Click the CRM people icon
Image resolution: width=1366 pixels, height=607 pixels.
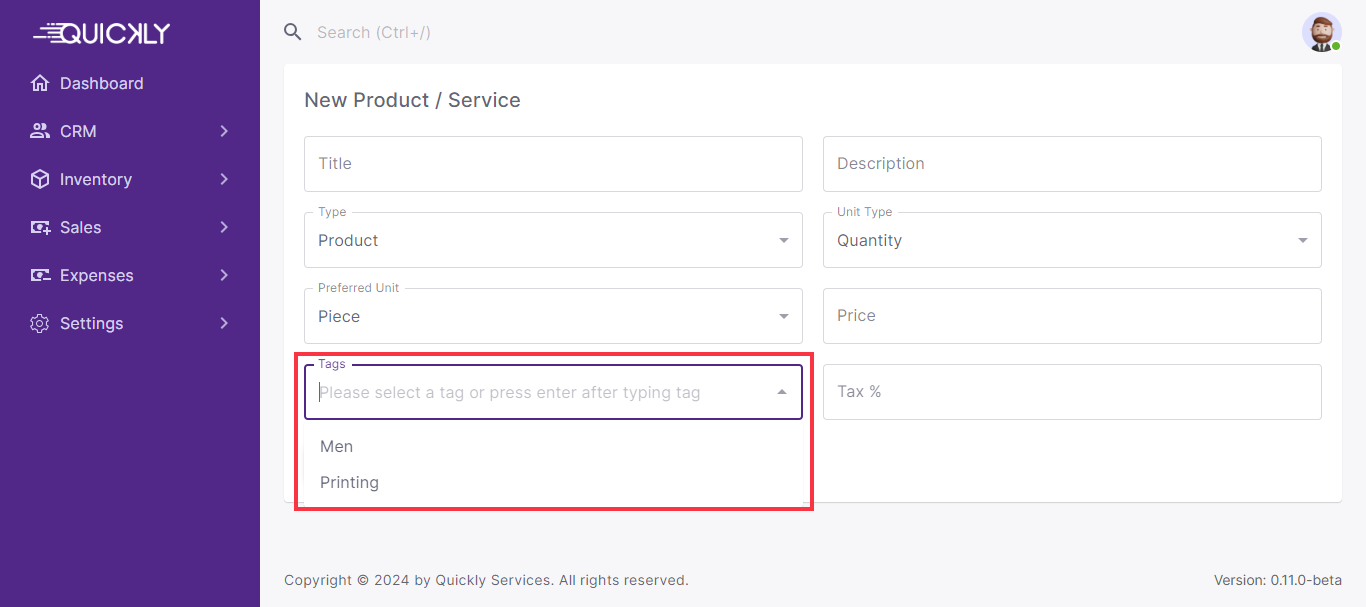40,131
